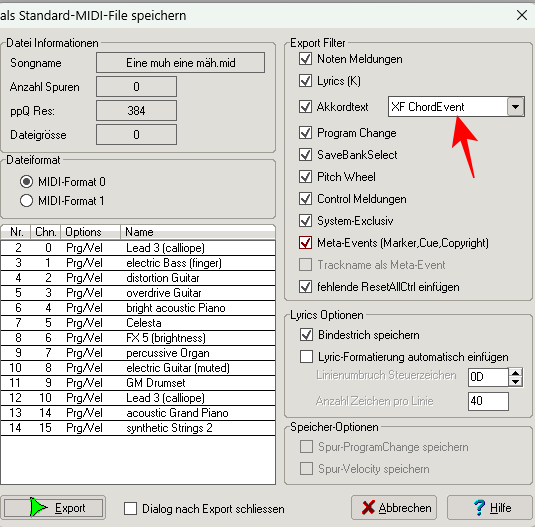
Task: Disable Meta-Events (Marker,Cue,Copyright) checkbox
Action: pyautogui.click(x=305, y=243)
